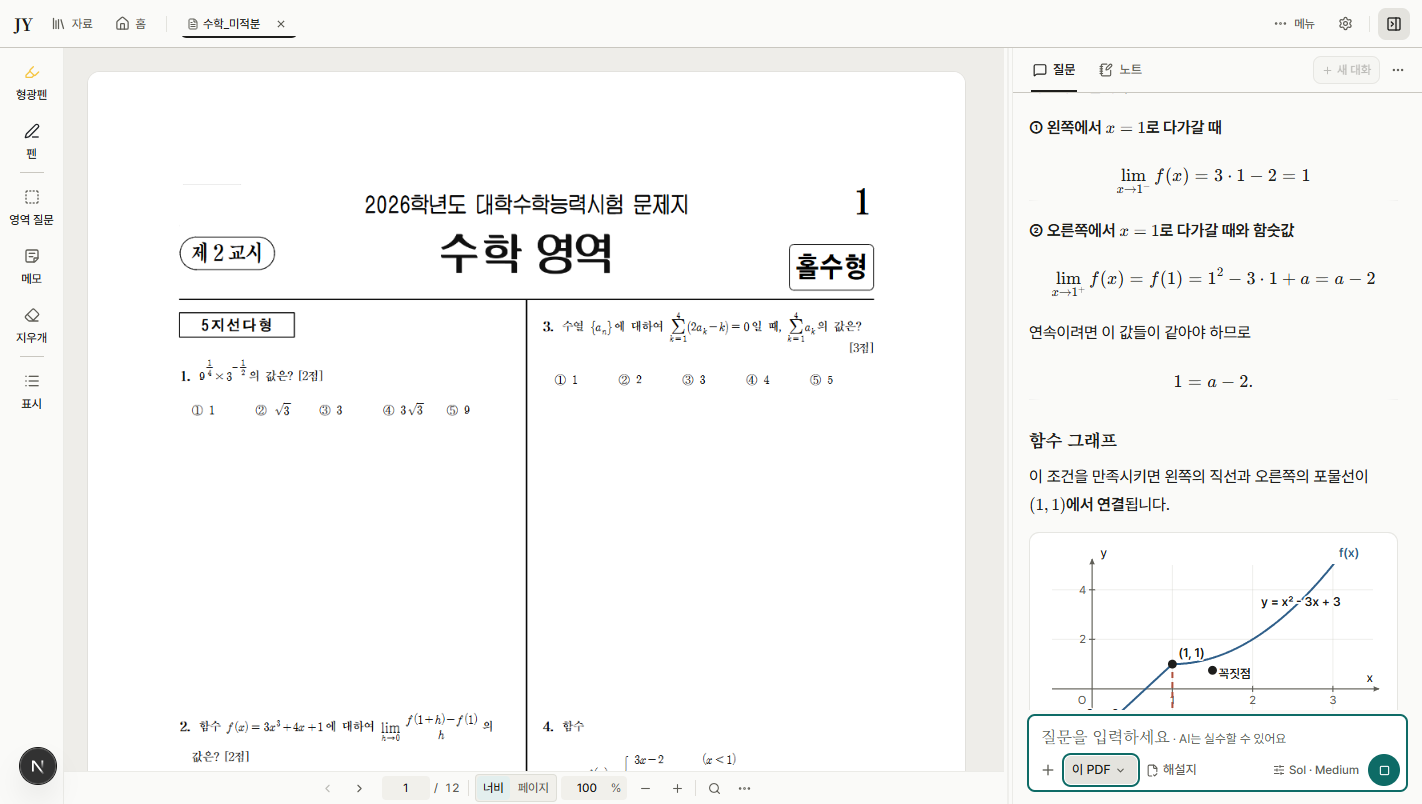Expand the 이 PDF context dropdown

[x=1100, y=770]
